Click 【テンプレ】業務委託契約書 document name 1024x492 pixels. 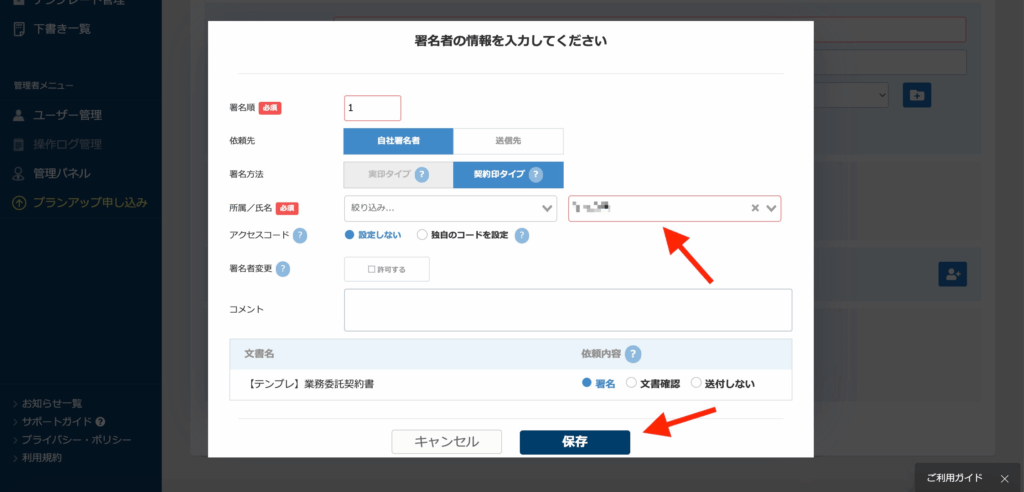pos(312,384)
